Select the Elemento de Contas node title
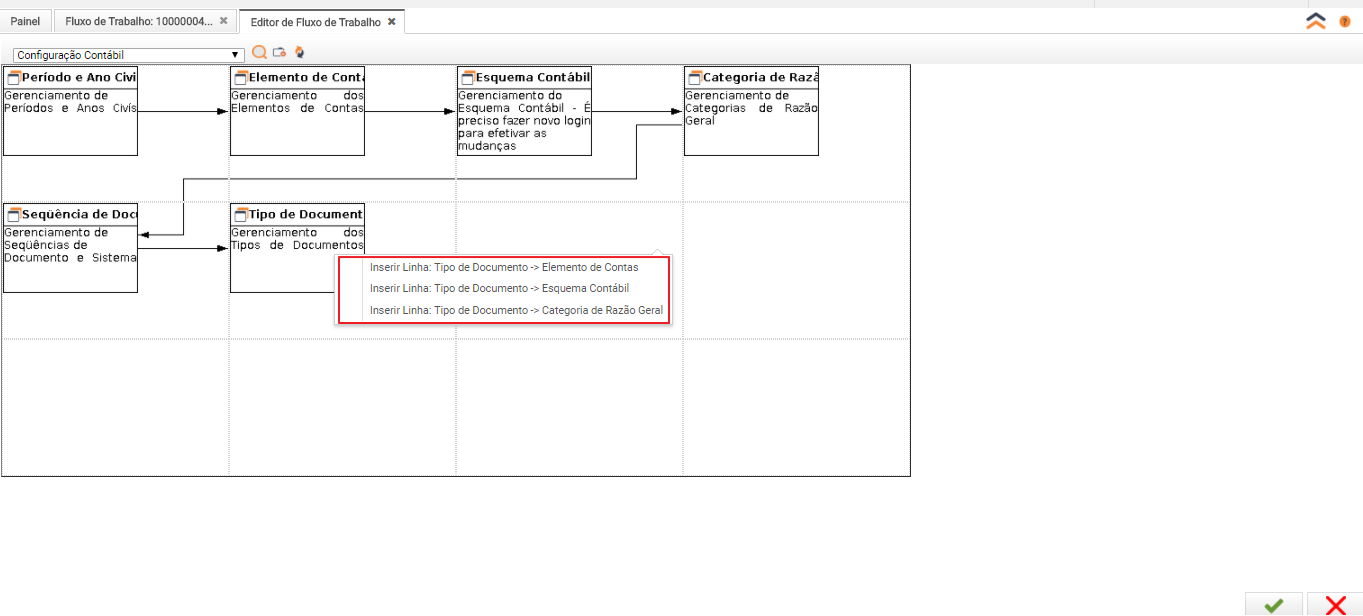Screen dimensions: 1363x616 306,77
